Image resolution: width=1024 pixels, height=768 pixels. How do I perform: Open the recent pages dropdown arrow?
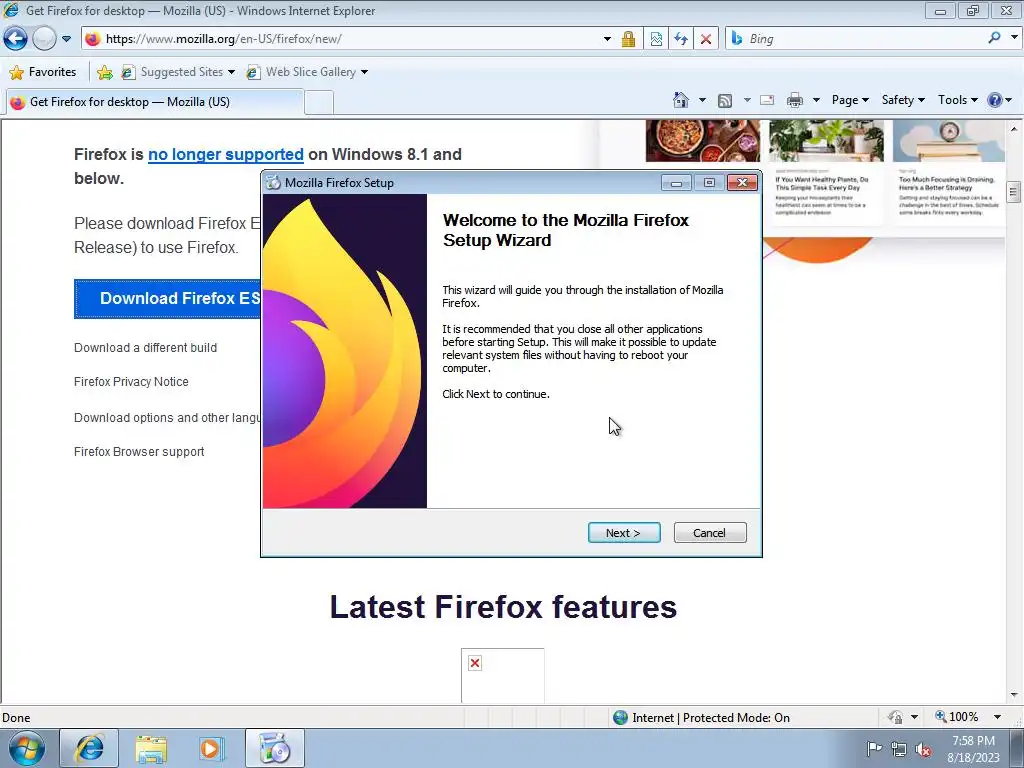[x=66, y=39]
